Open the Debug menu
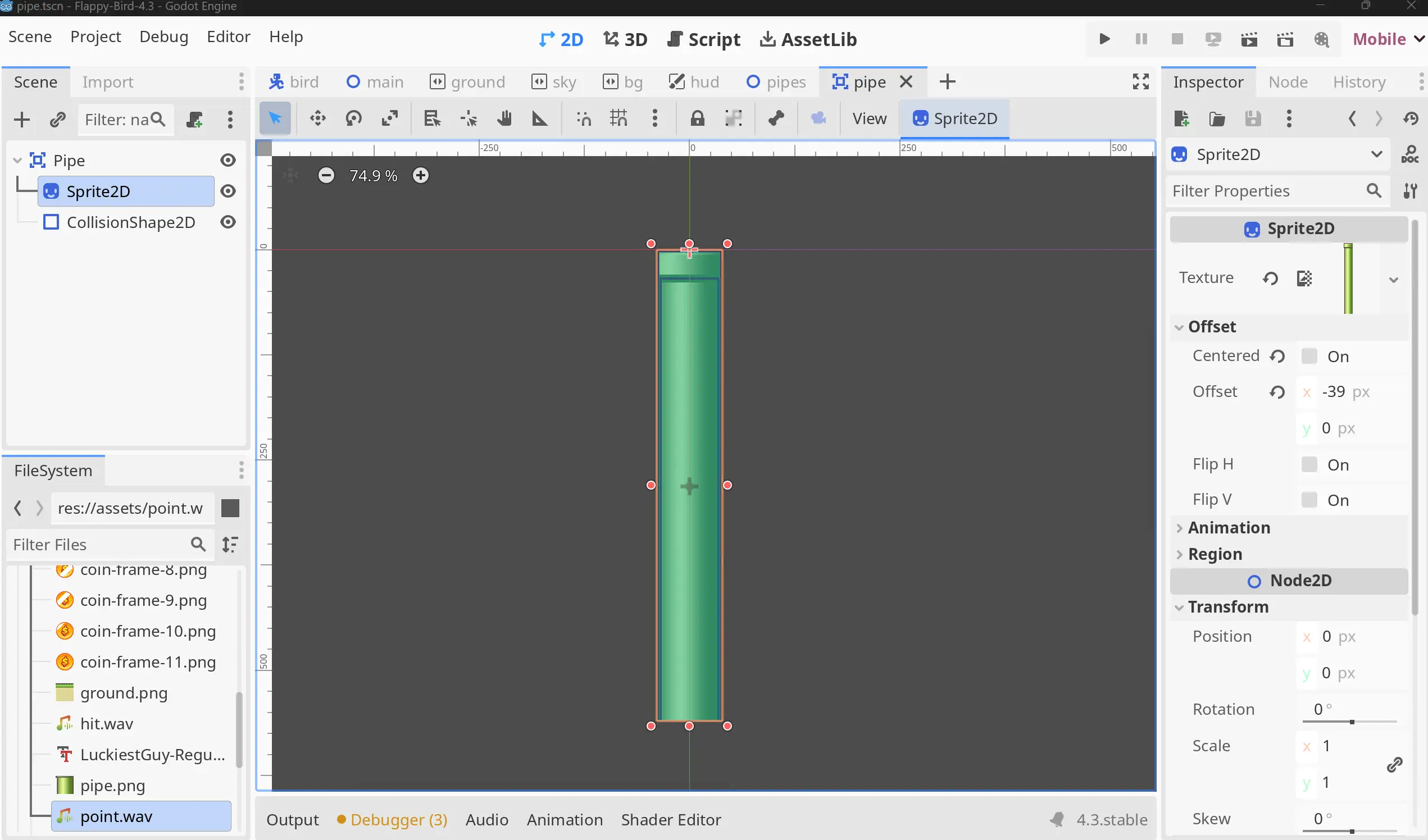The image size is (1428, 840). click(164, 37)
